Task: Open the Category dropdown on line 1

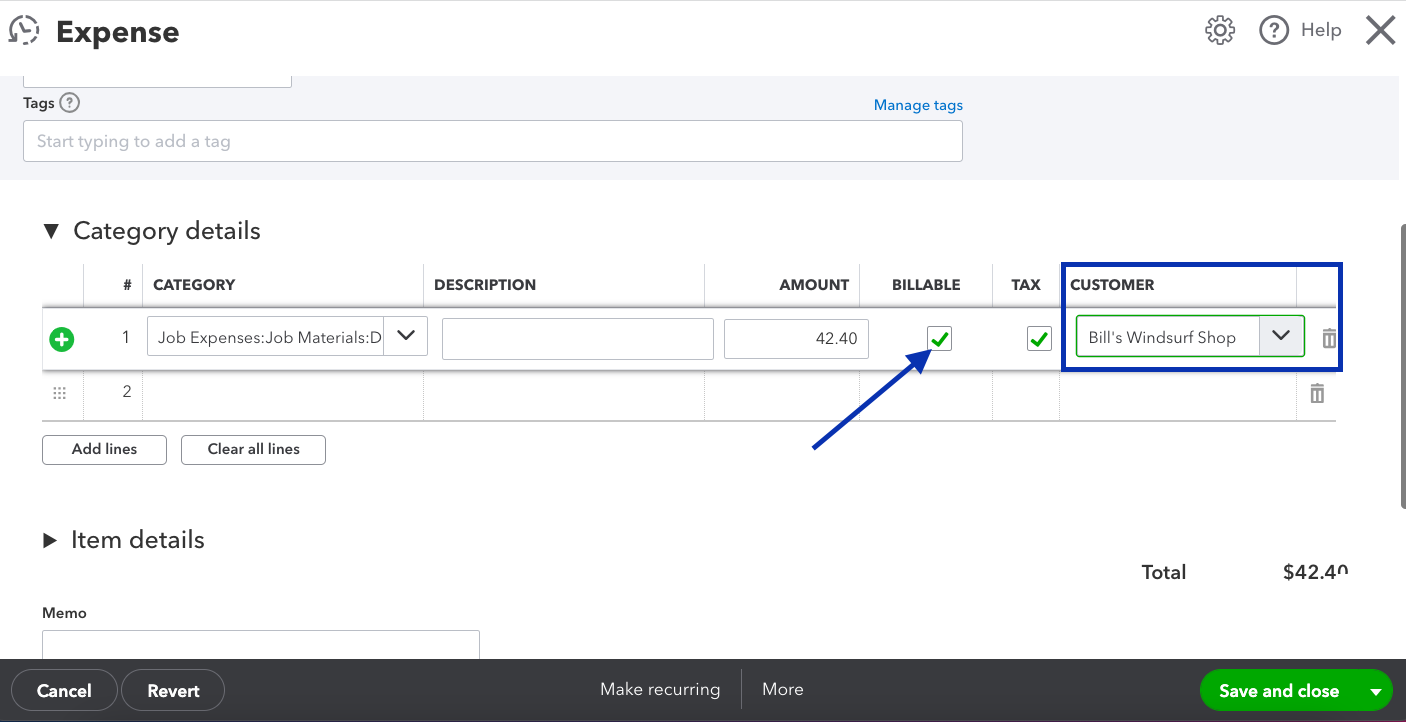Action: (406, 337)
